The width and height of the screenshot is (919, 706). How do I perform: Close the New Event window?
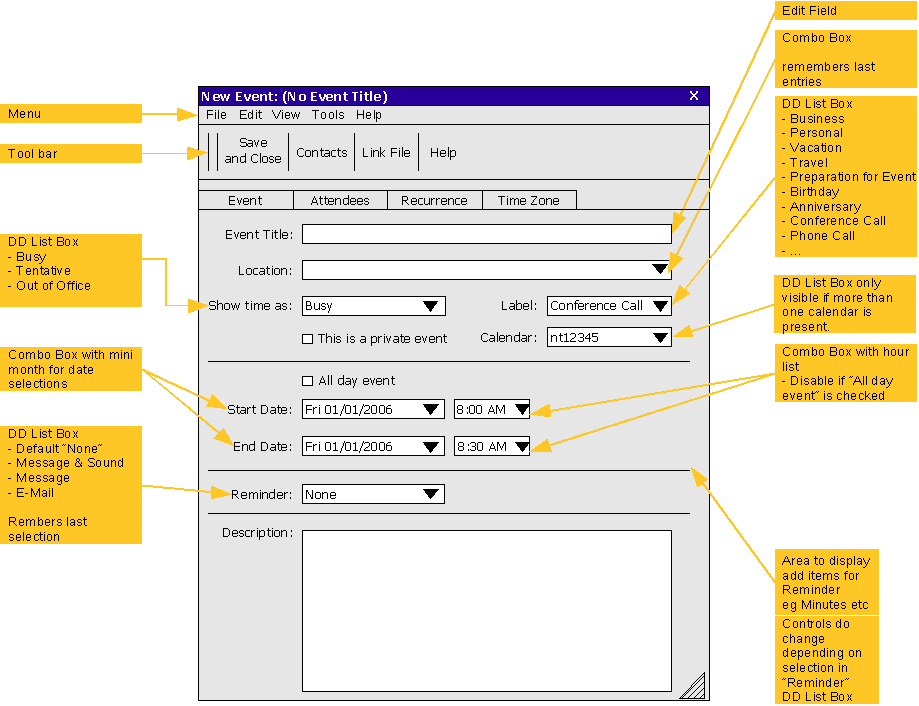(694, 96)
